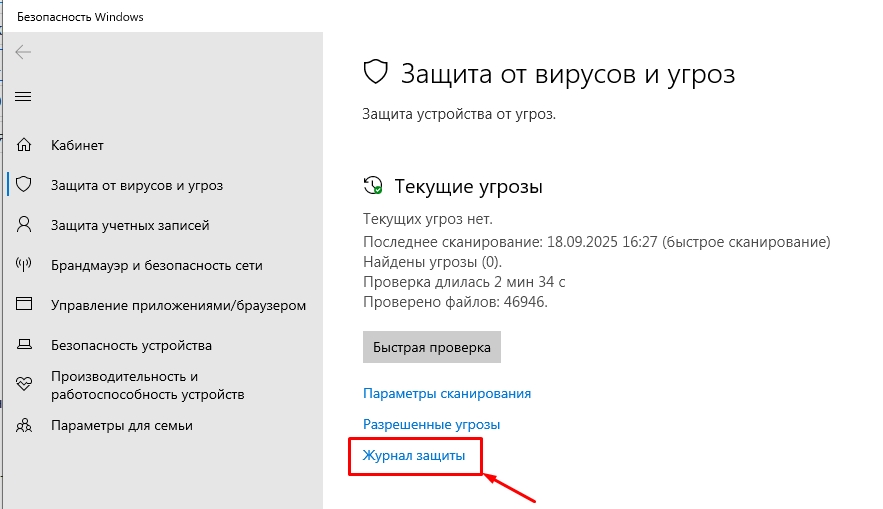Click the person icon for account protection
Screen dimensions: 883x509
pyautogui.click(x=25, y=226)
